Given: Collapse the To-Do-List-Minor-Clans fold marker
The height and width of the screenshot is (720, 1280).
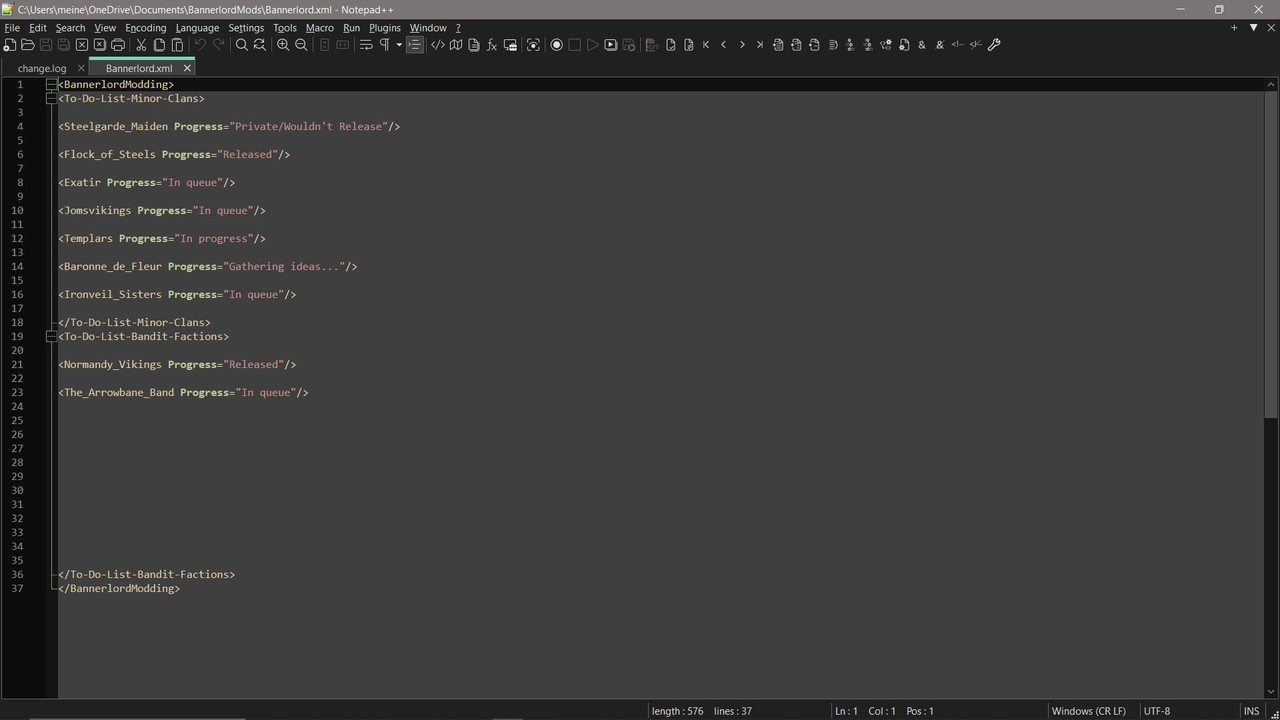Looking at the screenshot, I should [x=52, y=99].
